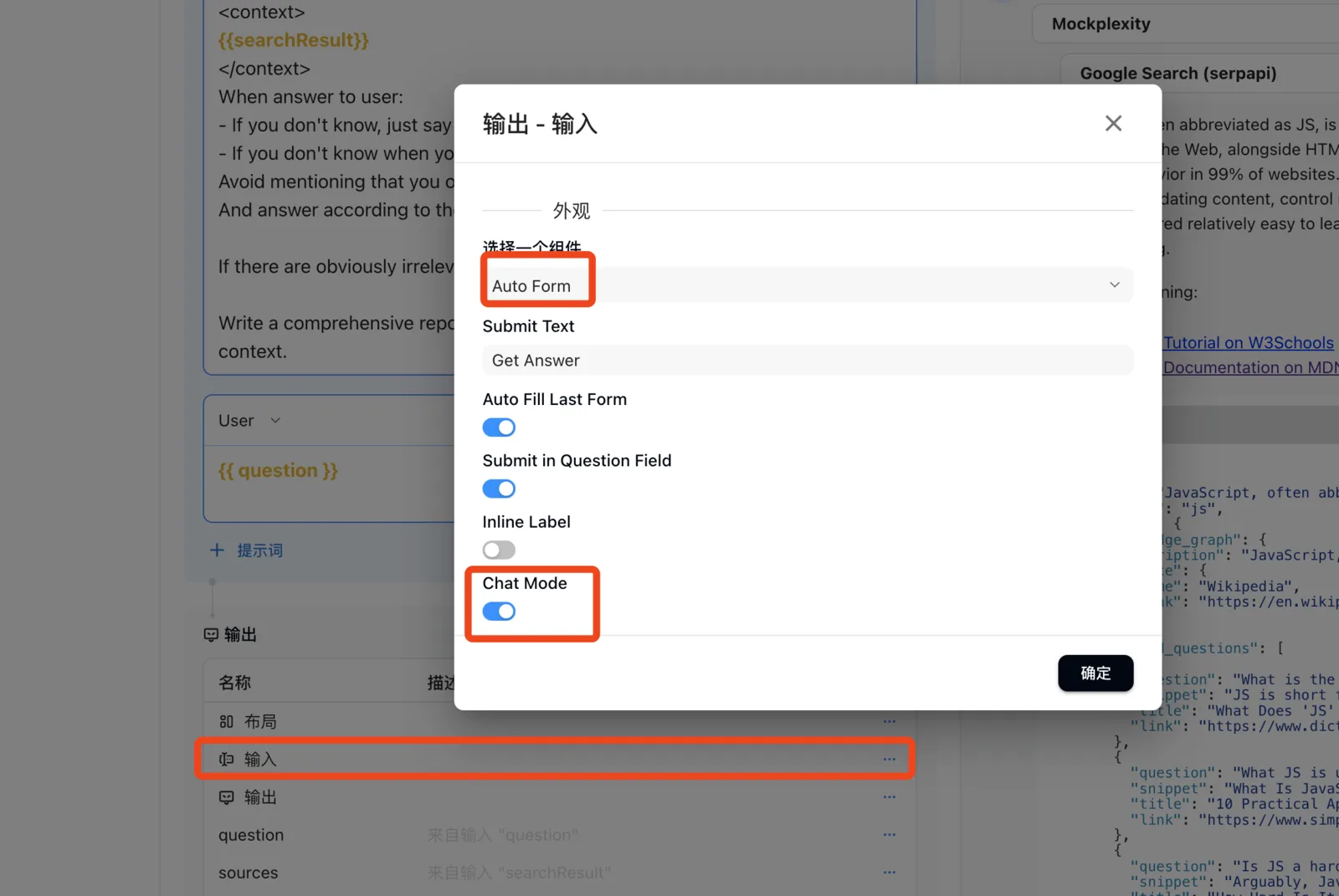Image resolution: width=1339 pixels, height=896 pixels.
Task: Select the sources row
Action: pos(559,873)
